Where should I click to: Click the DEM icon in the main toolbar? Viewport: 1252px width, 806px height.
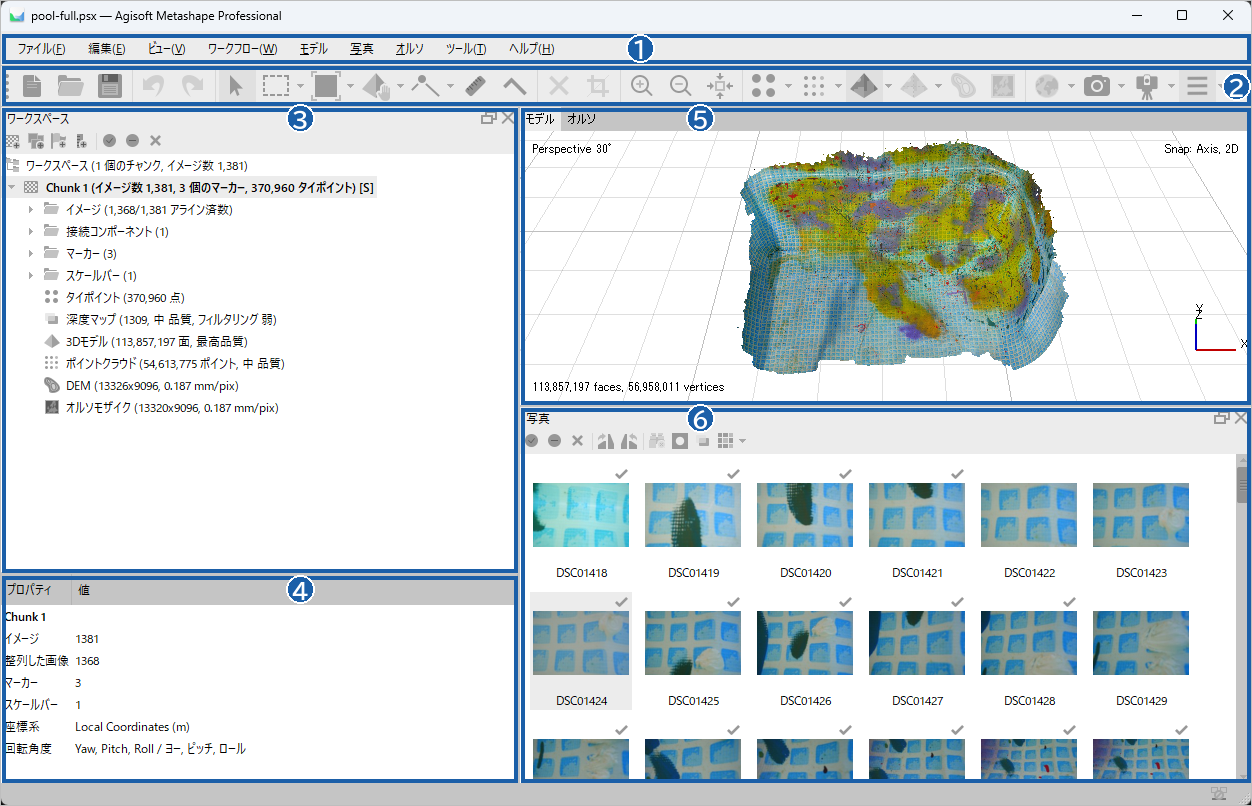point(963,86)
